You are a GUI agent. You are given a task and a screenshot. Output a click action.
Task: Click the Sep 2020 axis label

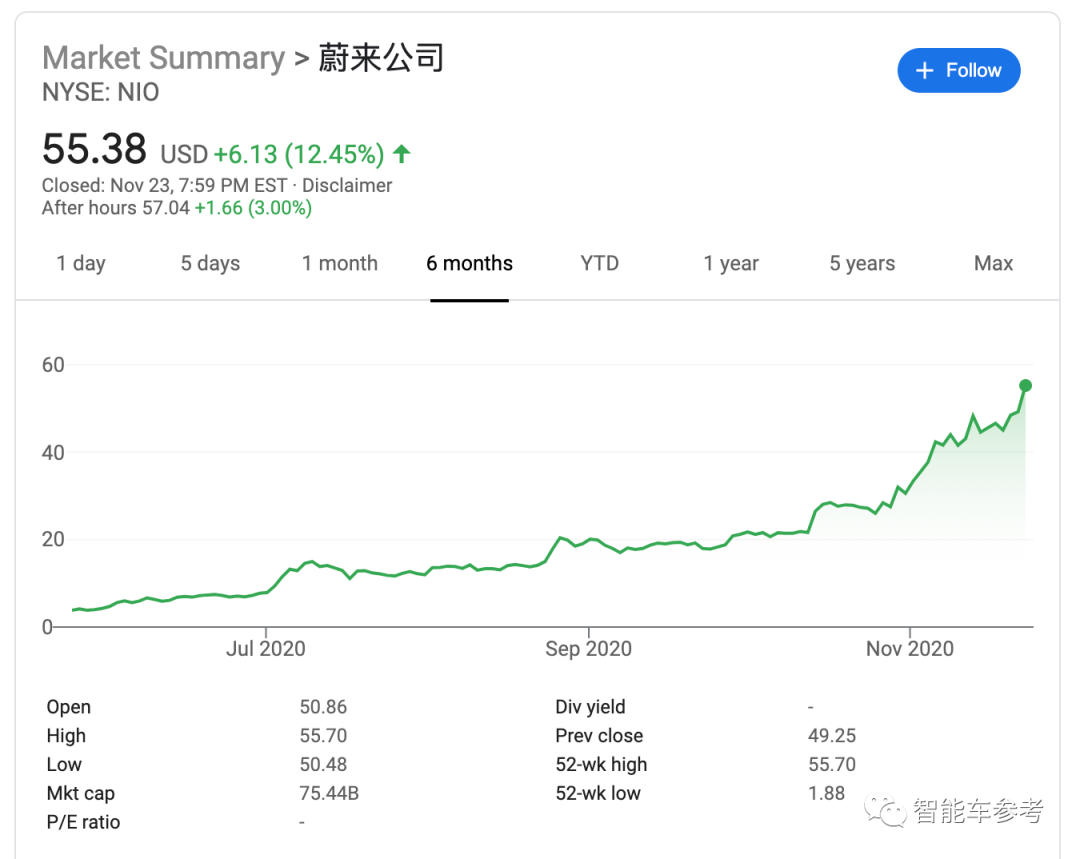(588, 648)
